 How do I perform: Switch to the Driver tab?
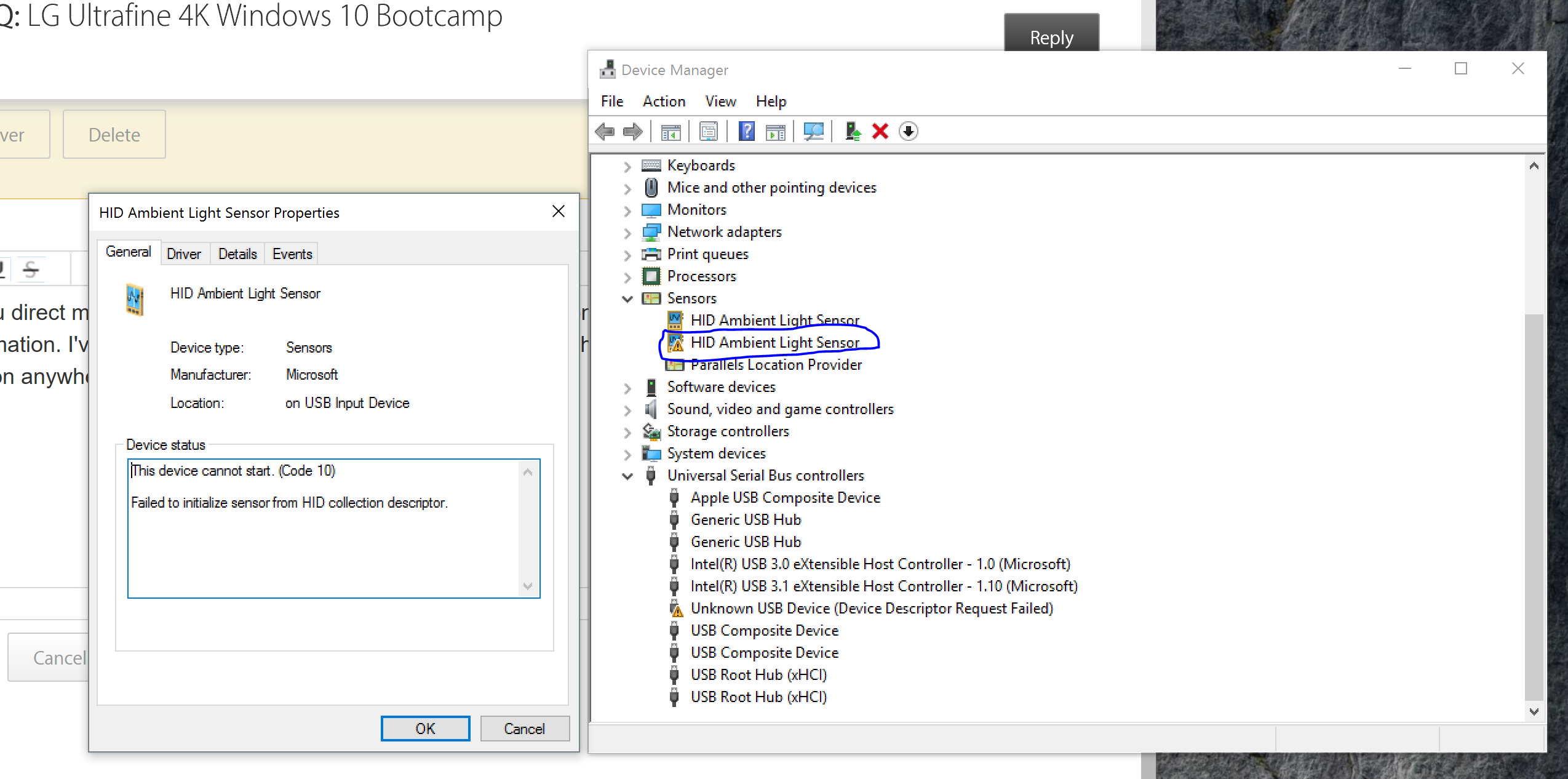coord(183,254)
